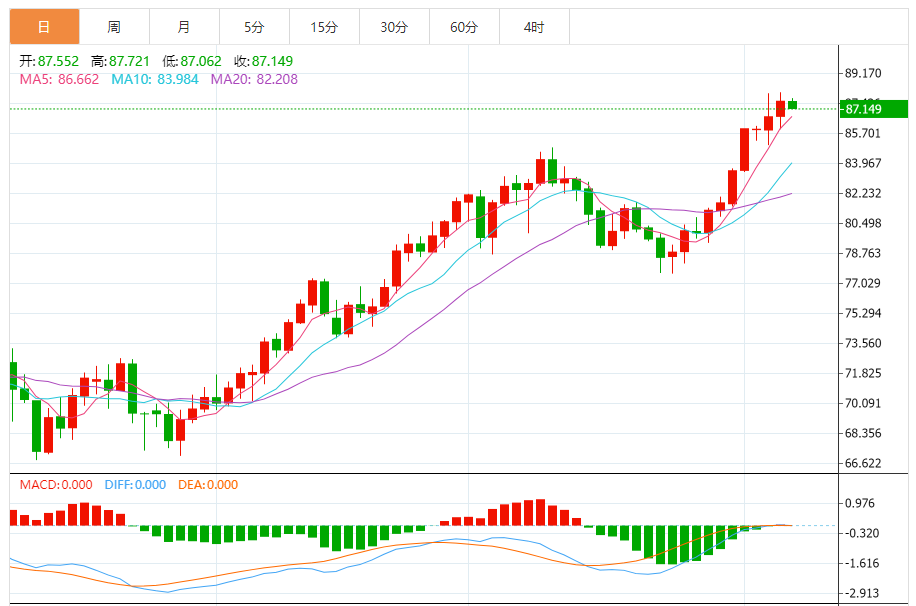Click the DEA:0.000 label
The image size is (916, 606).
point(208,485)
